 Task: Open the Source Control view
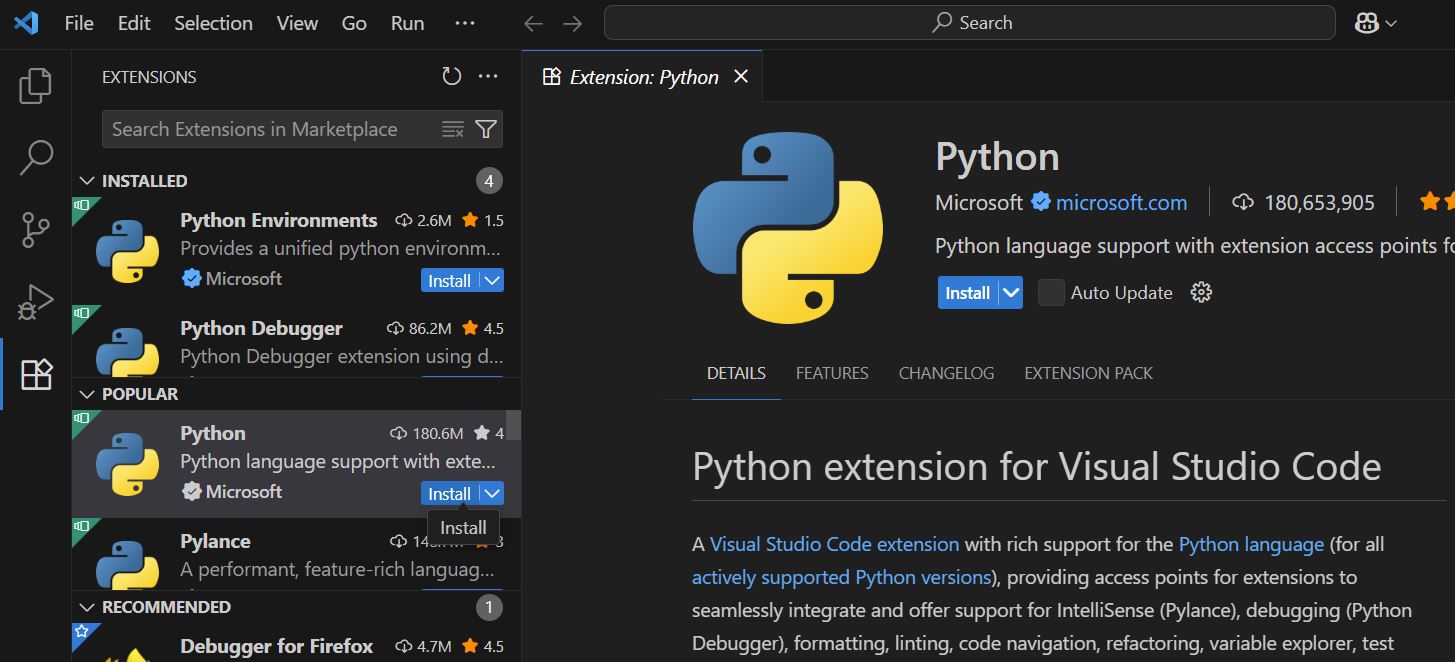[36, 230]
